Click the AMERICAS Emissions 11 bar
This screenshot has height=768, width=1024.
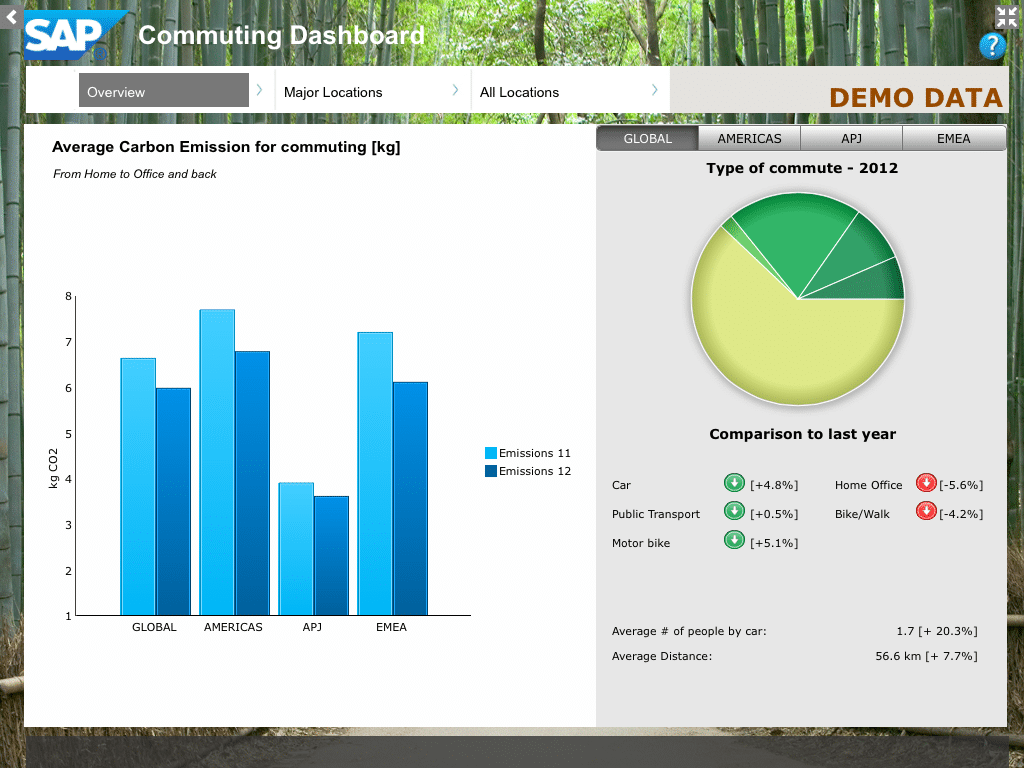tap(217, 462)
